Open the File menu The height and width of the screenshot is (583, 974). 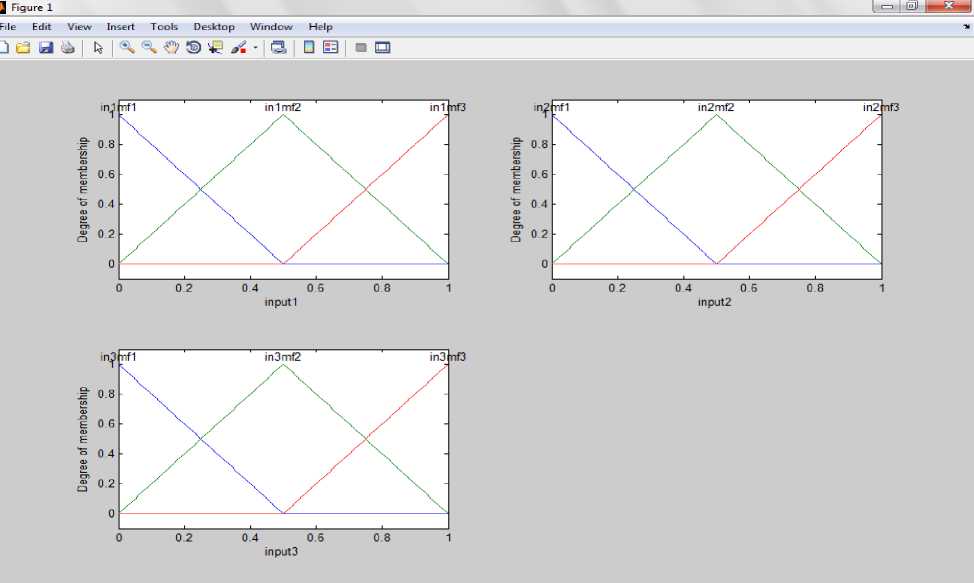pyautogui.click(x=8, y=27)
